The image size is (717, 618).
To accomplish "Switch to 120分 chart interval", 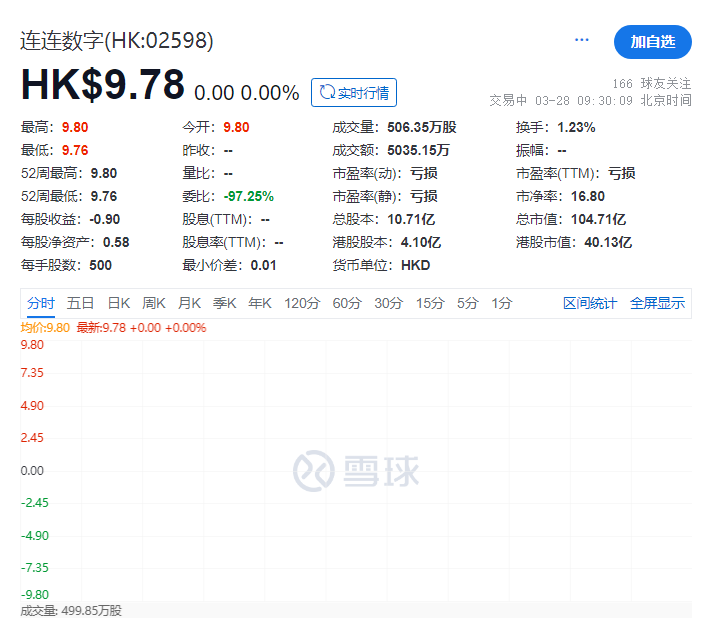I will [302, 303].
